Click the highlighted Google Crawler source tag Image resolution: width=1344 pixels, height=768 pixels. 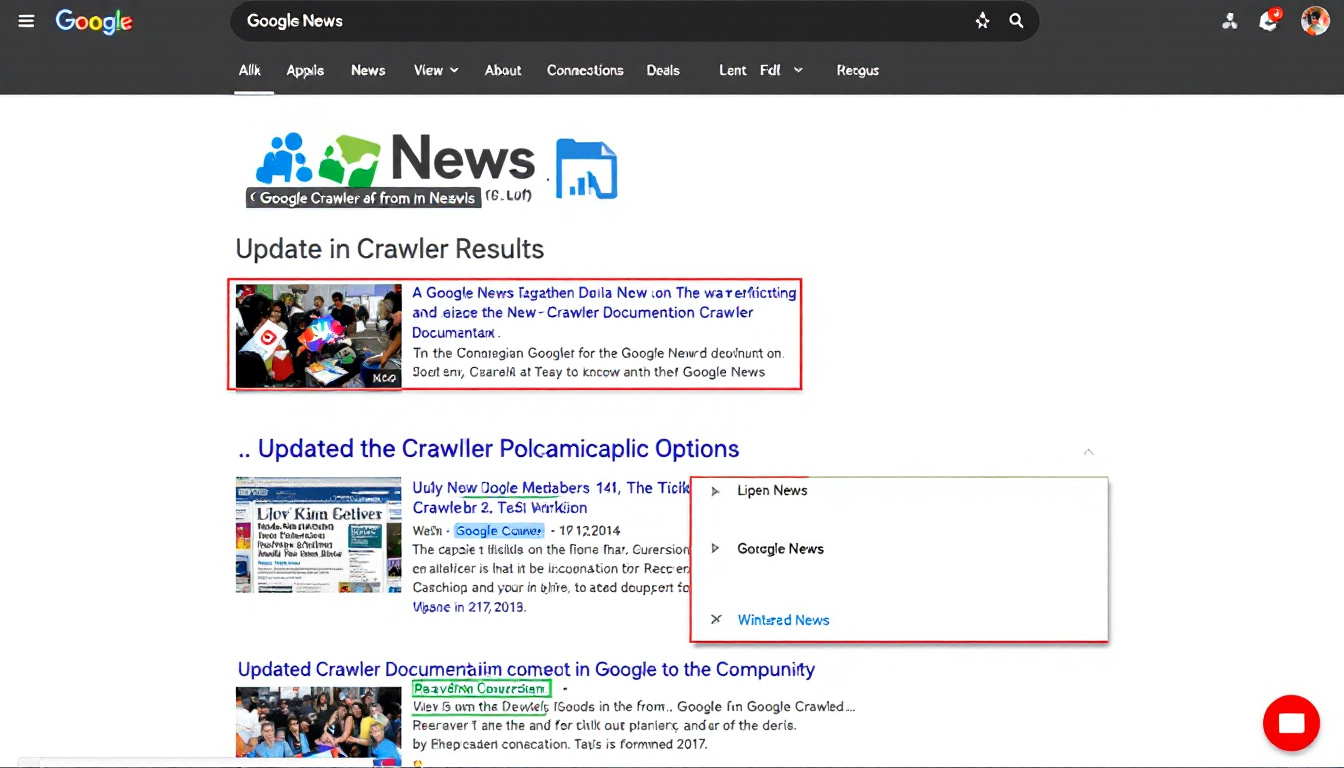click(499, 531)
